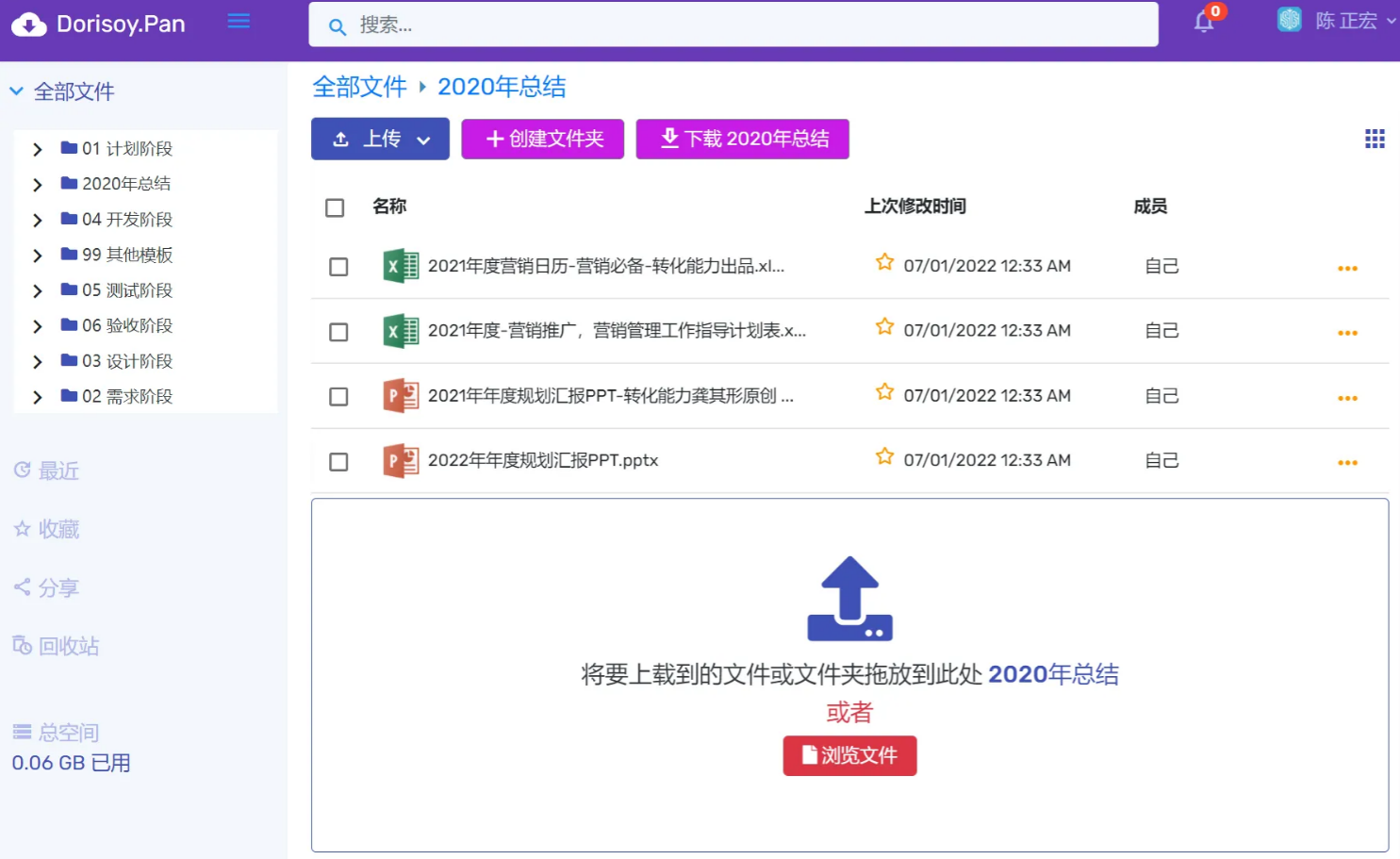Click folder icon of 2020年总结 in sidebar
Image resolution: width=1400 pixels, height=859 pixels.
pos(69,183)
